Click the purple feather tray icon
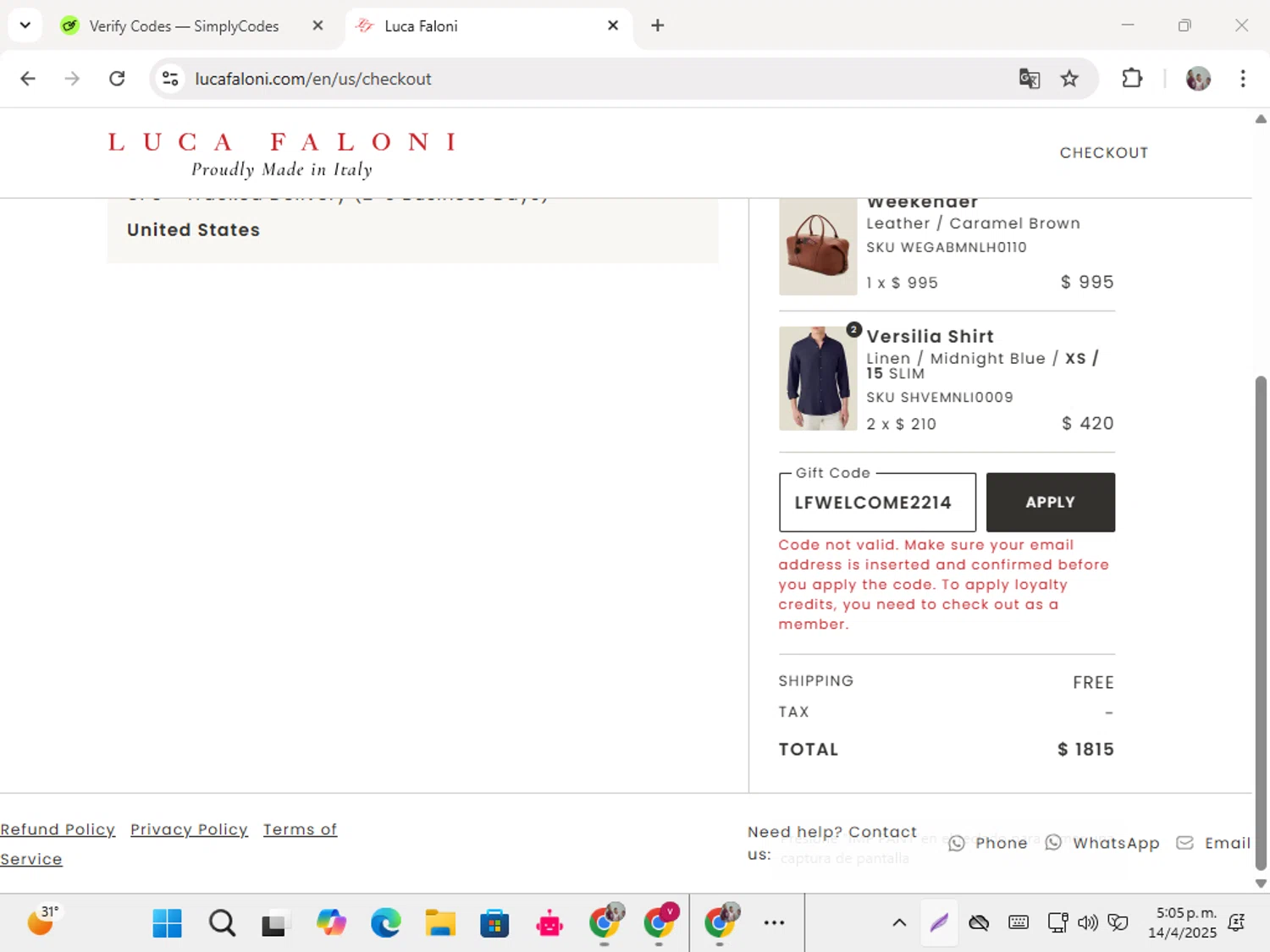The width and height of the screenshot is (1270, 952). tap(939, 923)
